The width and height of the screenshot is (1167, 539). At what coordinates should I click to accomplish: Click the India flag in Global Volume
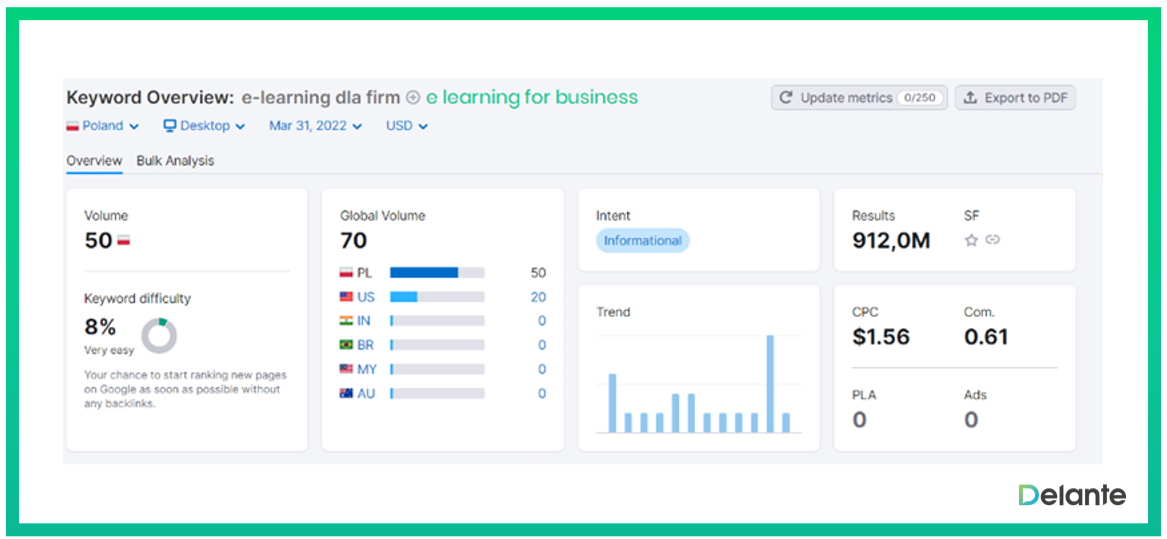[x=347, y=321]
